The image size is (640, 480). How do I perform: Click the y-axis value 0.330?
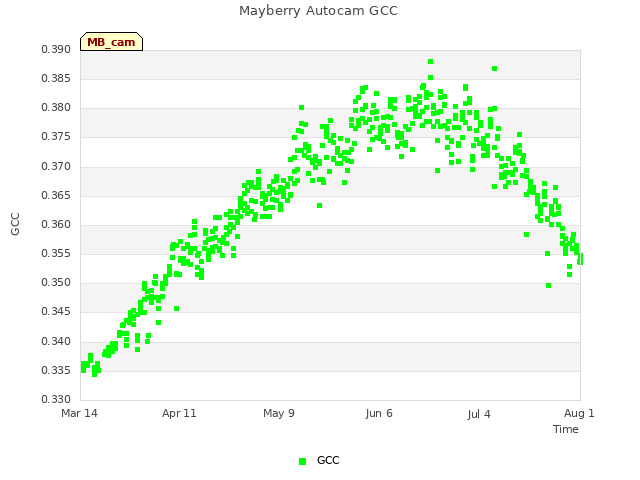(56, 399)
